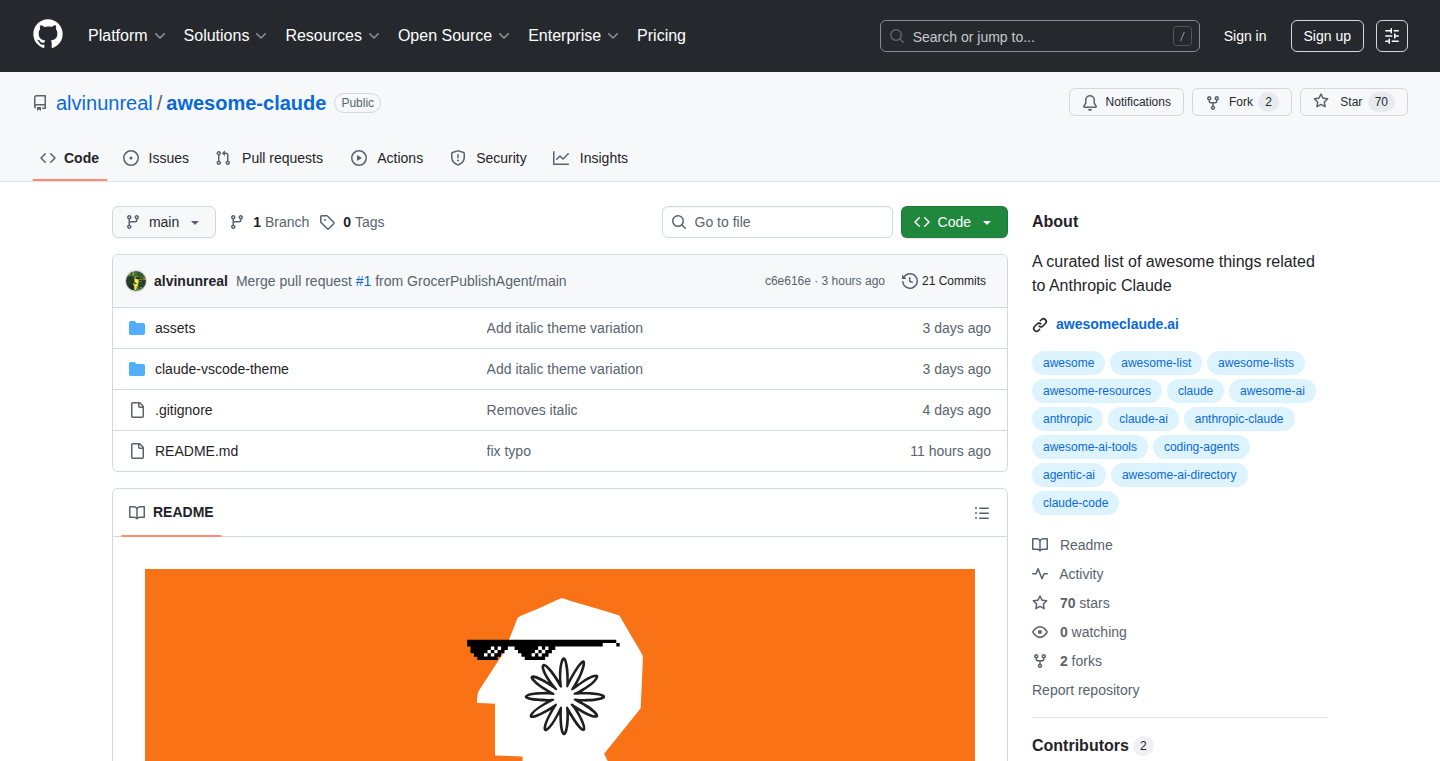Click the branch icon beside 1 Branch
Screen dimensions: 1440x761
pyautogui.click(x=237, y=222)
